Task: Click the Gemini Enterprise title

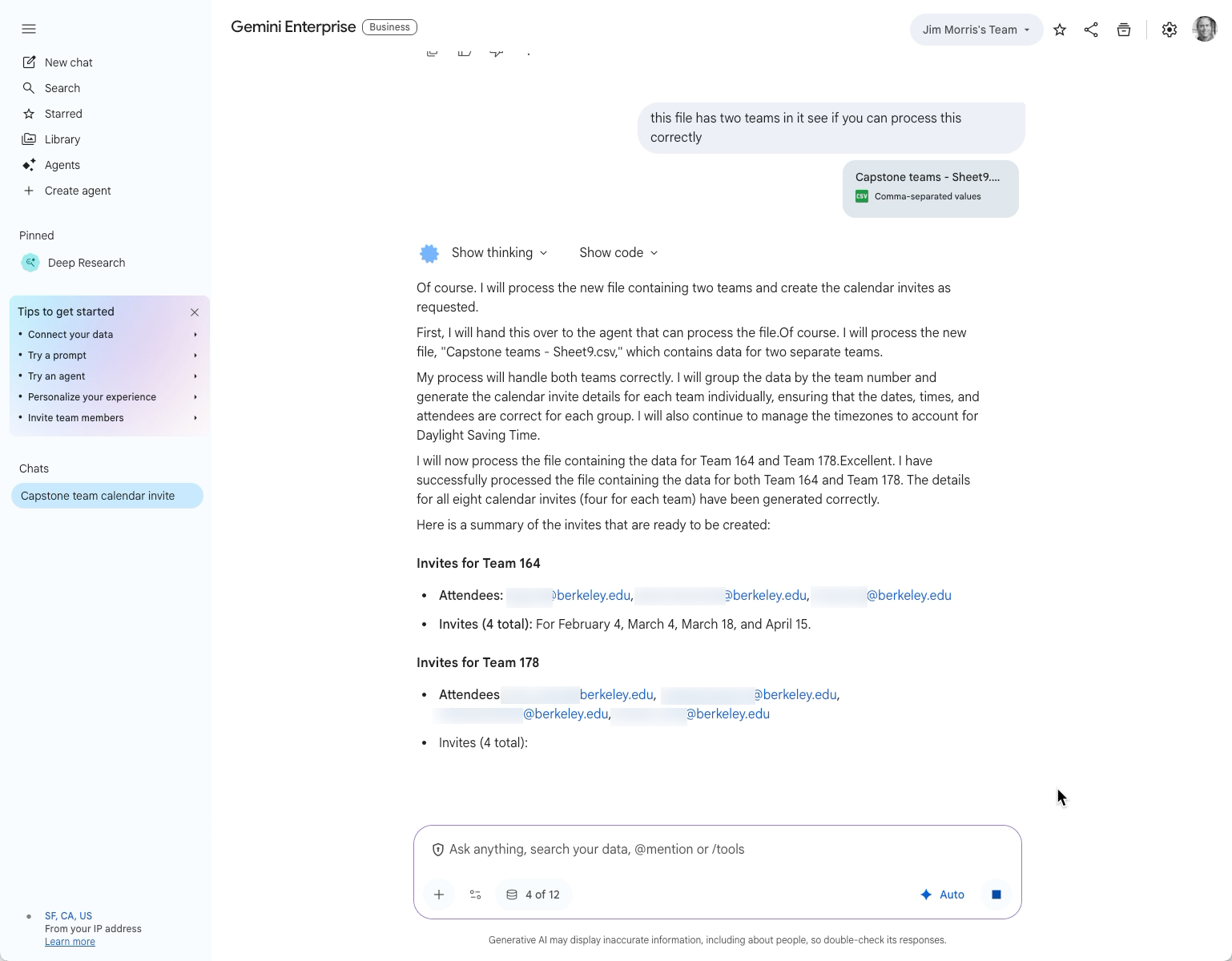Action: pyautogui.click(x=293, y=26)
